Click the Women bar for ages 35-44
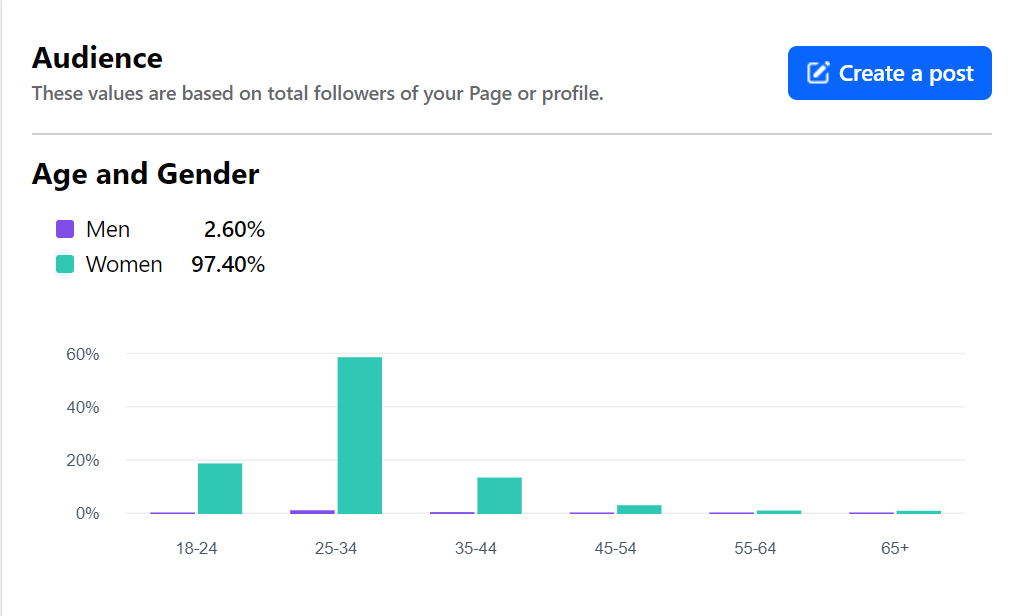The height and width of the screenshot is (616, 1018). (499, 495)
